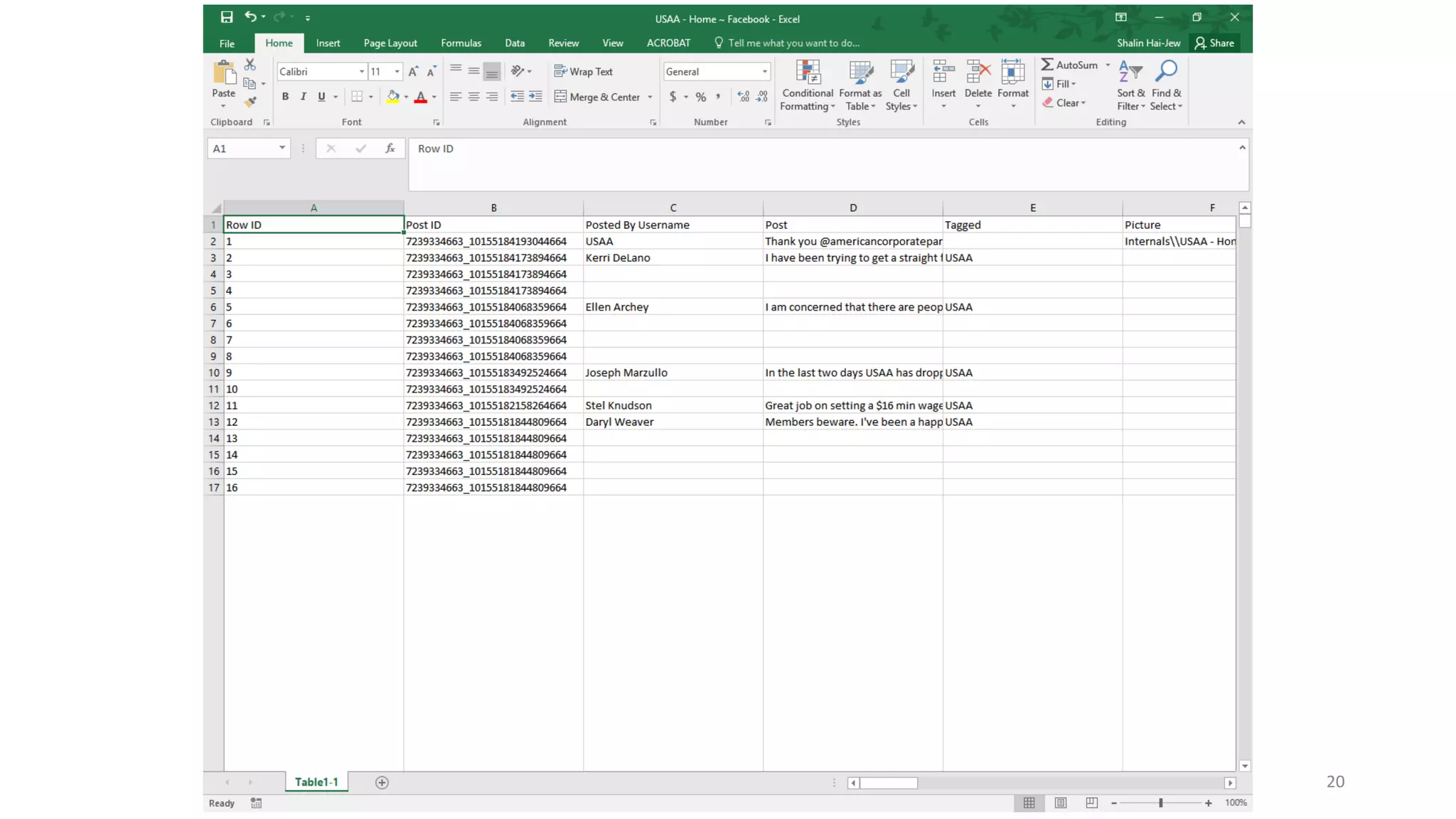Expand the Name Box dropdown arrow
Screen dimensions: 1456x819
pos(282,148)
